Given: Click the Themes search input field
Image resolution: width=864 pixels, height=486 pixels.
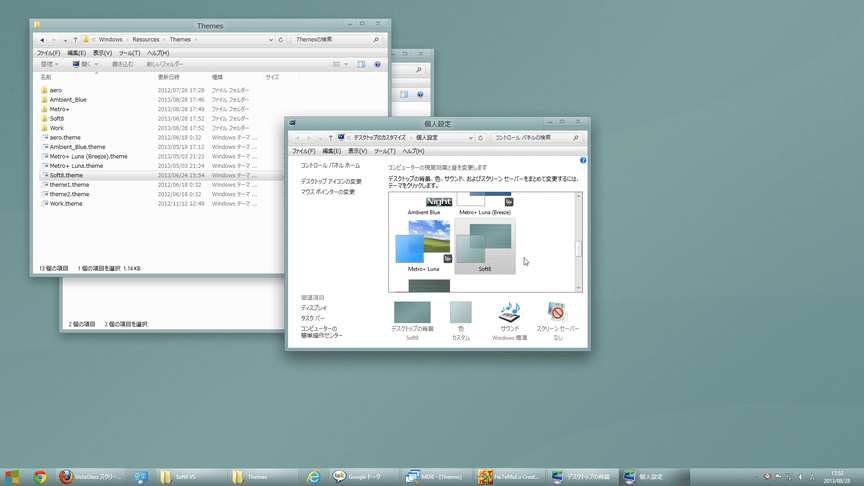Looking at the screenshot, I should [x=333, y=40].
